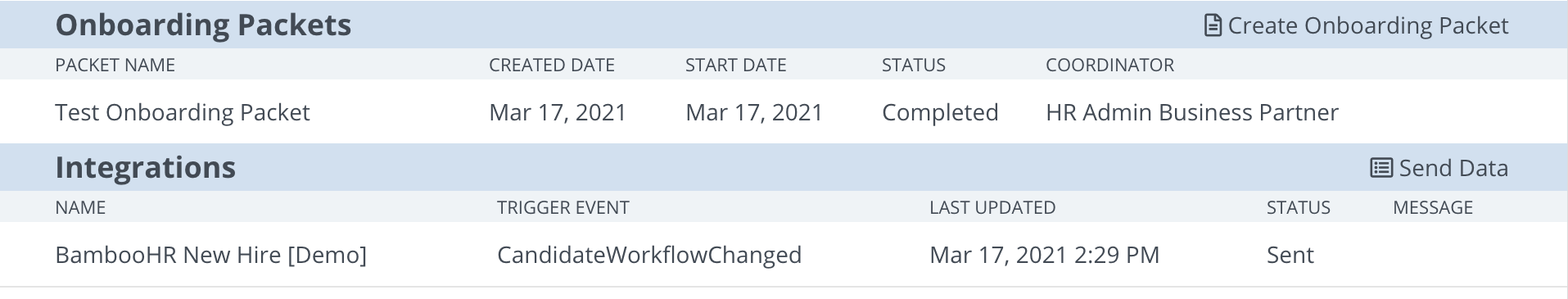The width and height of the screenshot is (1568, 299).
Task: Click the Create Onboarding Packet link
Action: pos(1357,25)
